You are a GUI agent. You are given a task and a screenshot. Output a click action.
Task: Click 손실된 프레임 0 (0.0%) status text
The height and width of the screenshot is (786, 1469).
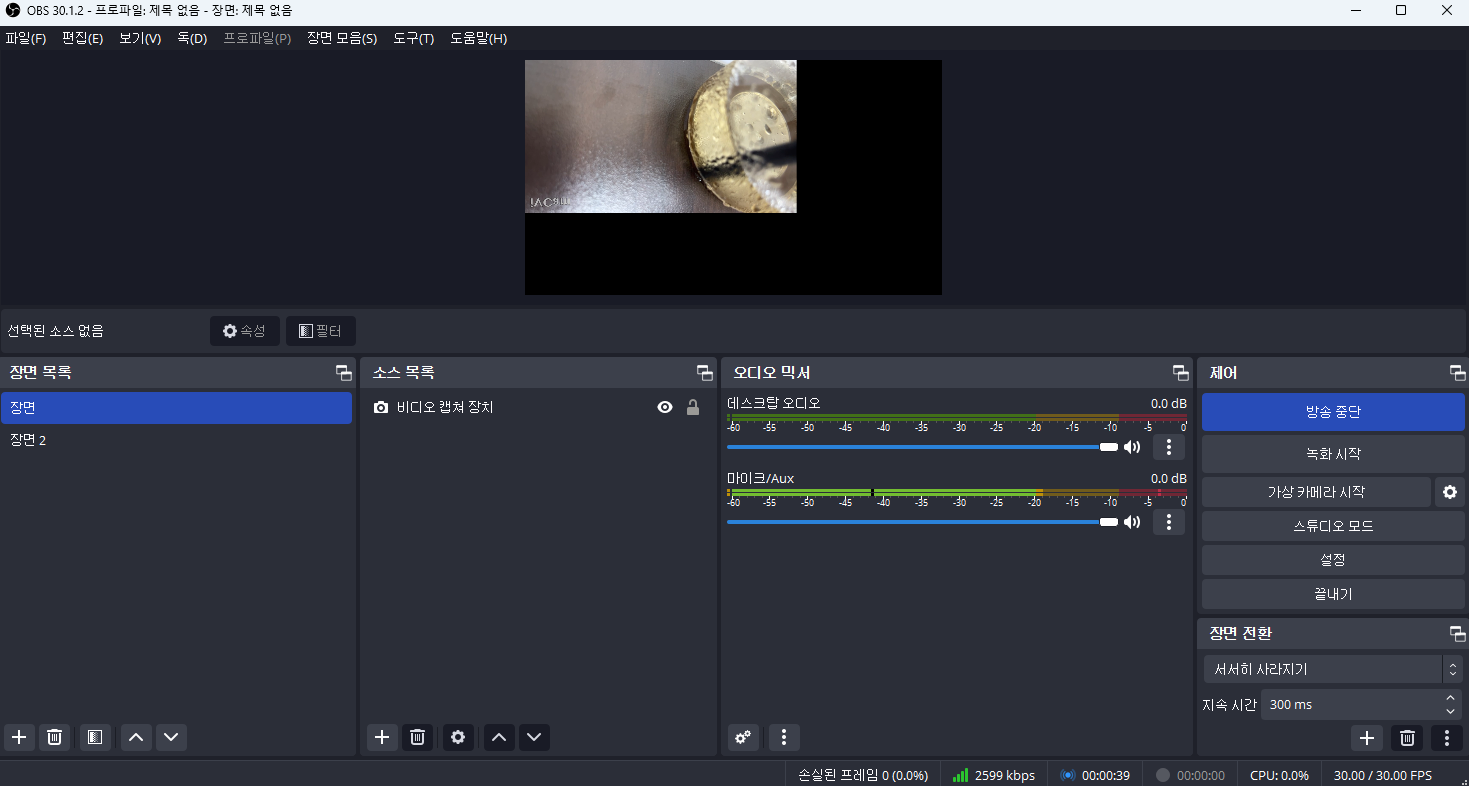click(863, 775)
